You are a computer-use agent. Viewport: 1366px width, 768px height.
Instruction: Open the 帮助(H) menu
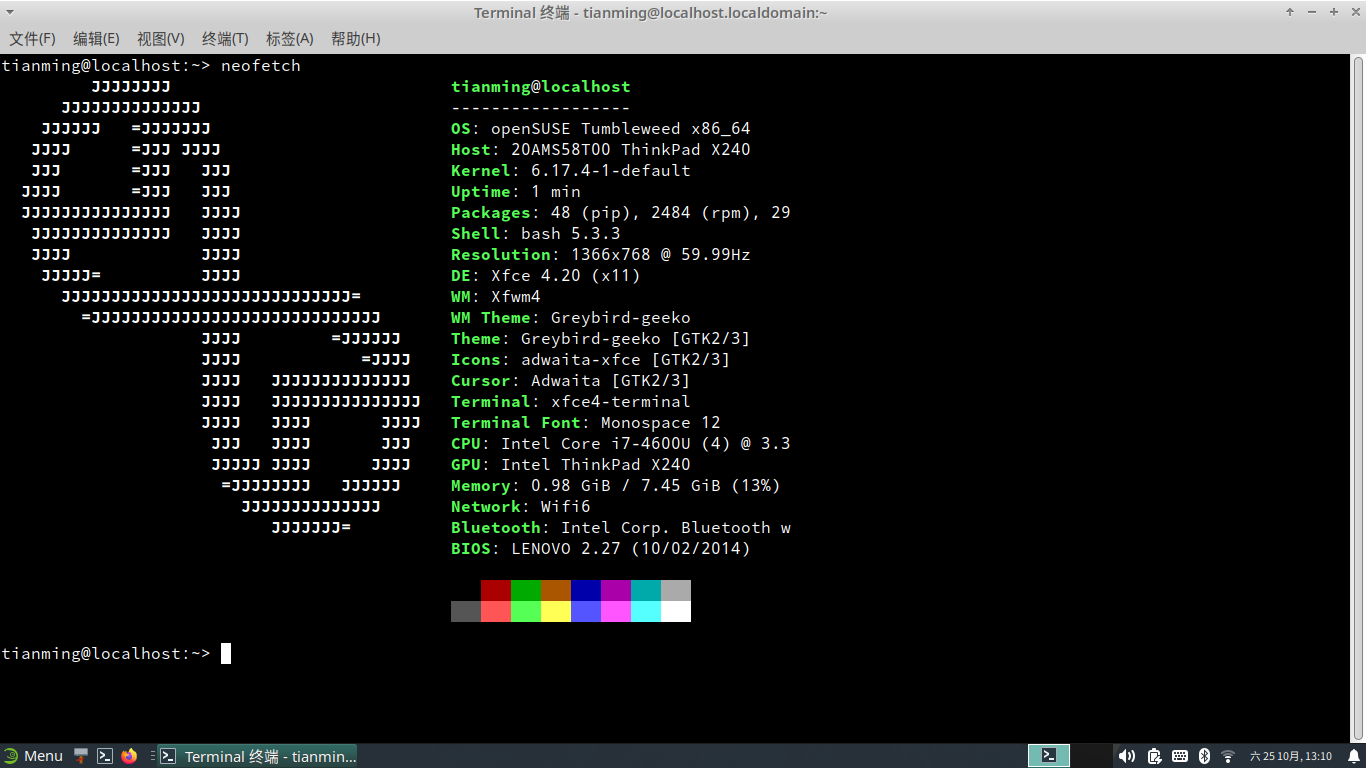coord(355,38)
